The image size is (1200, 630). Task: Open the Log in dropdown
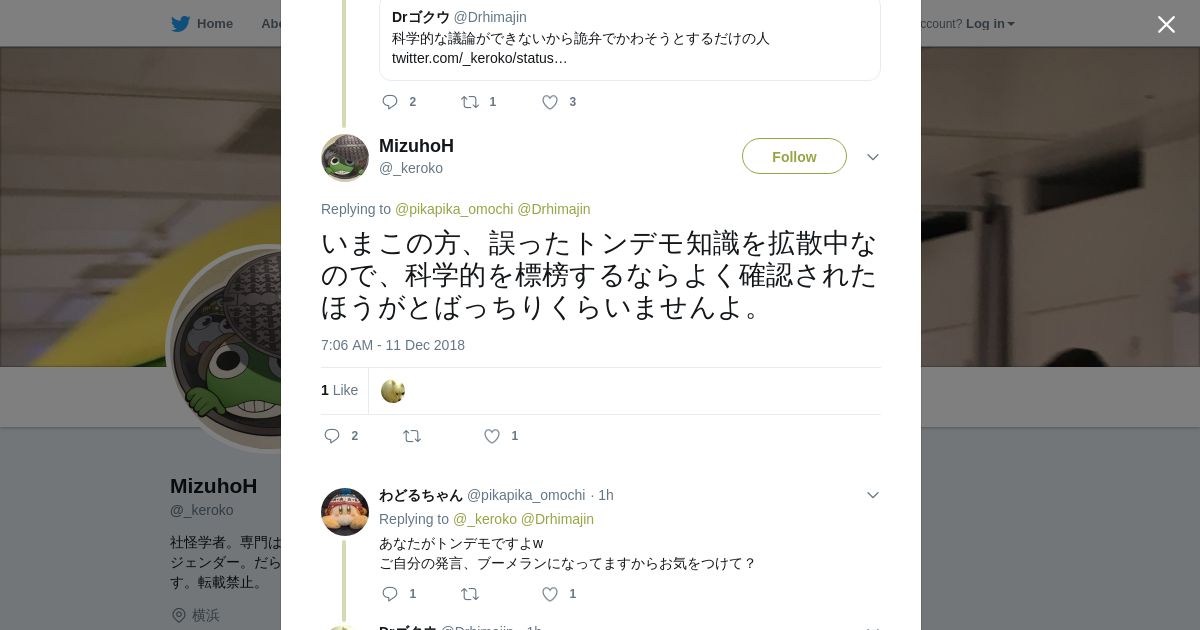click(989, 24)
